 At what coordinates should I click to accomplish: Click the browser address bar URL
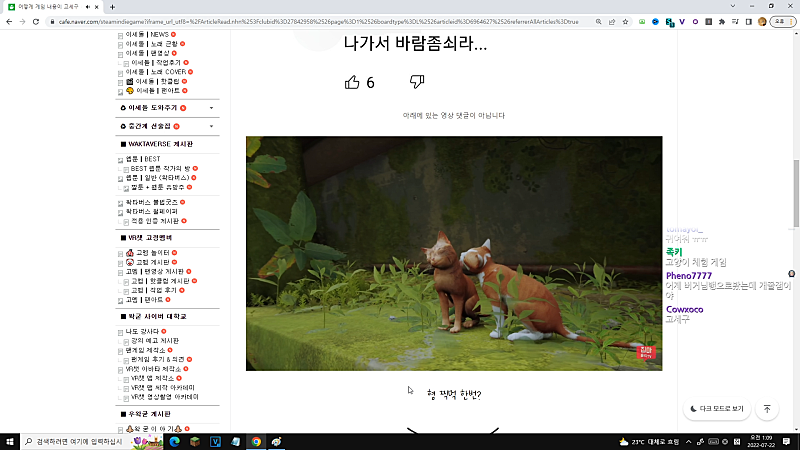[x=318, y=22]
